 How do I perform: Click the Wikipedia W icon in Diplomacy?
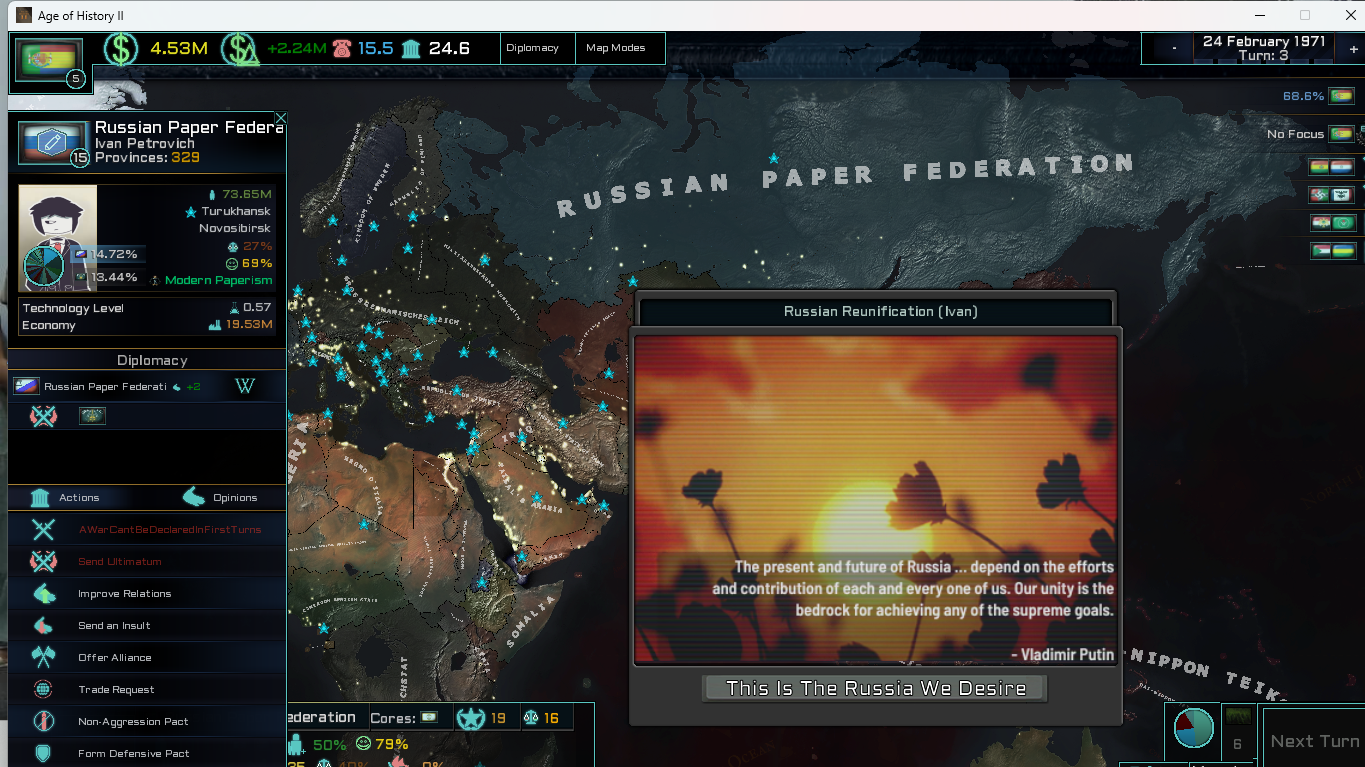click(x=245, y=386)
